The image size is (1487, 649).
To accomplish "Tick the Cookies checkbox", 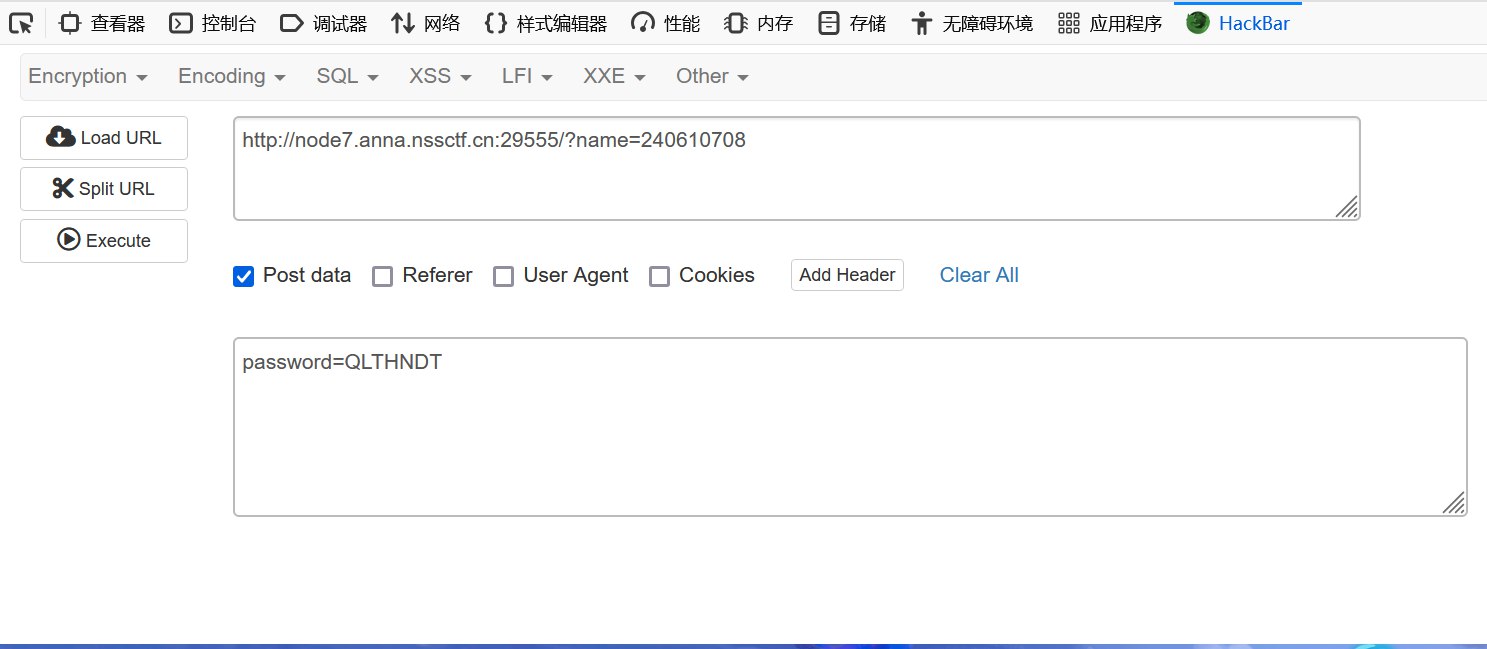I will 659,276.
